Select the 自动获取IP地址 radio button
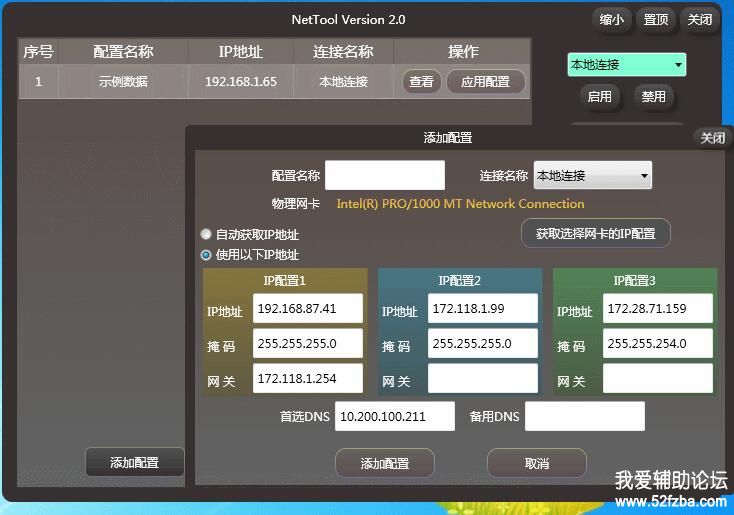 pyautogui.click(x=207, y=235)
